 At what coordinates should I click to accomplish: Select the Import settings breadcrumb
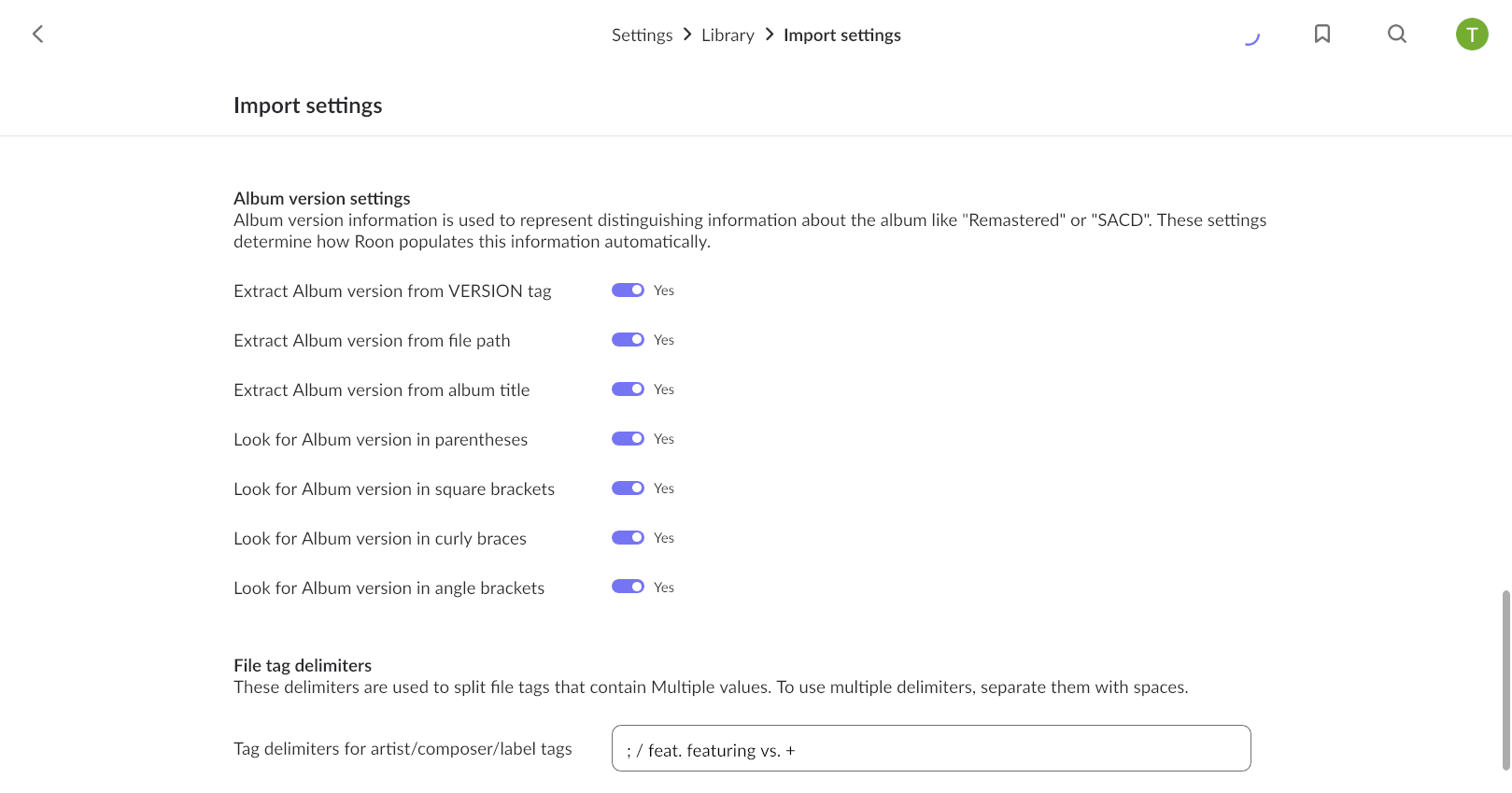point(842,35)
